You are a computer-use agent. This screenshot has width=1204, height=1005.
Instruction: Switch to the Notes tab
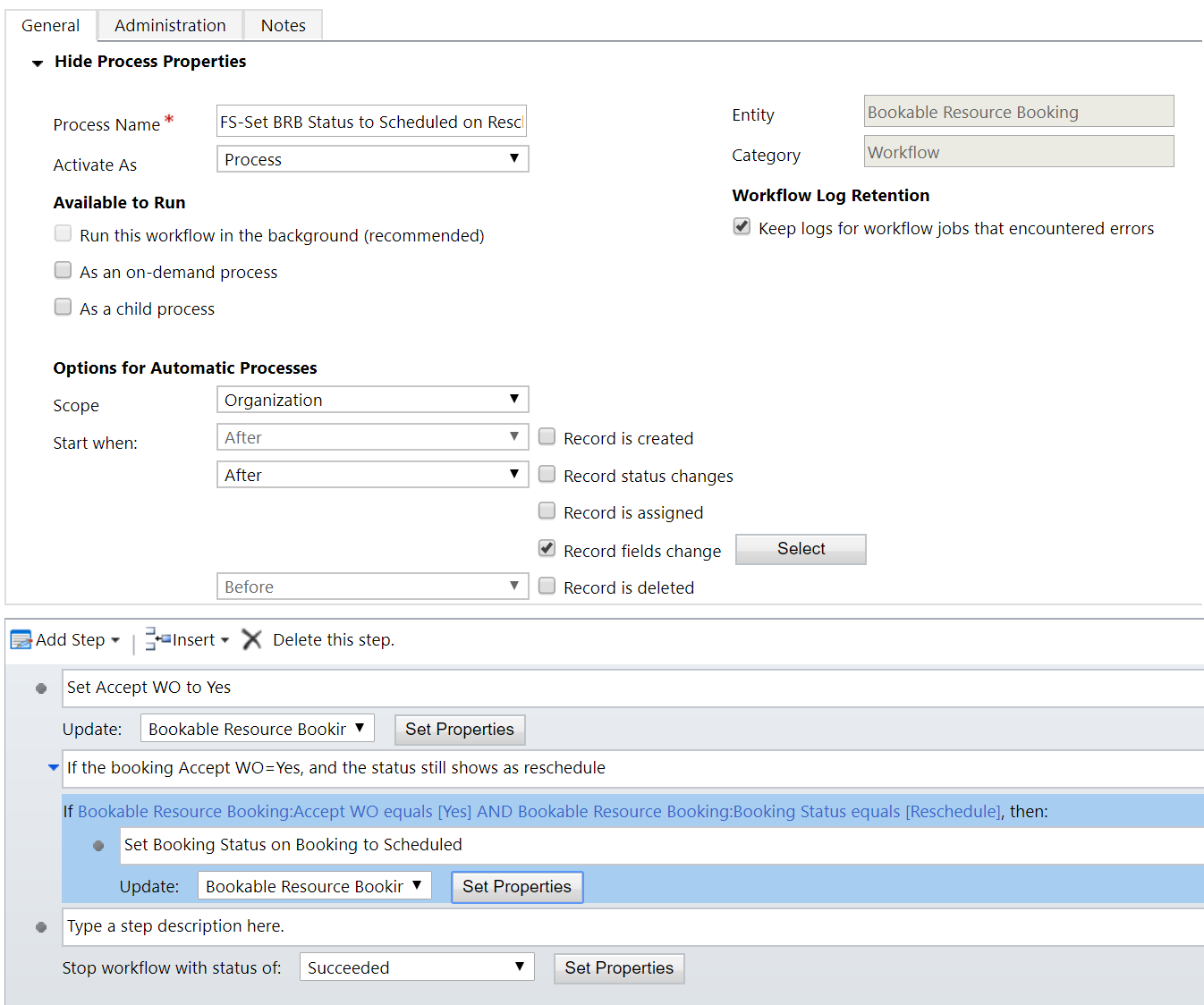point(283,26)
